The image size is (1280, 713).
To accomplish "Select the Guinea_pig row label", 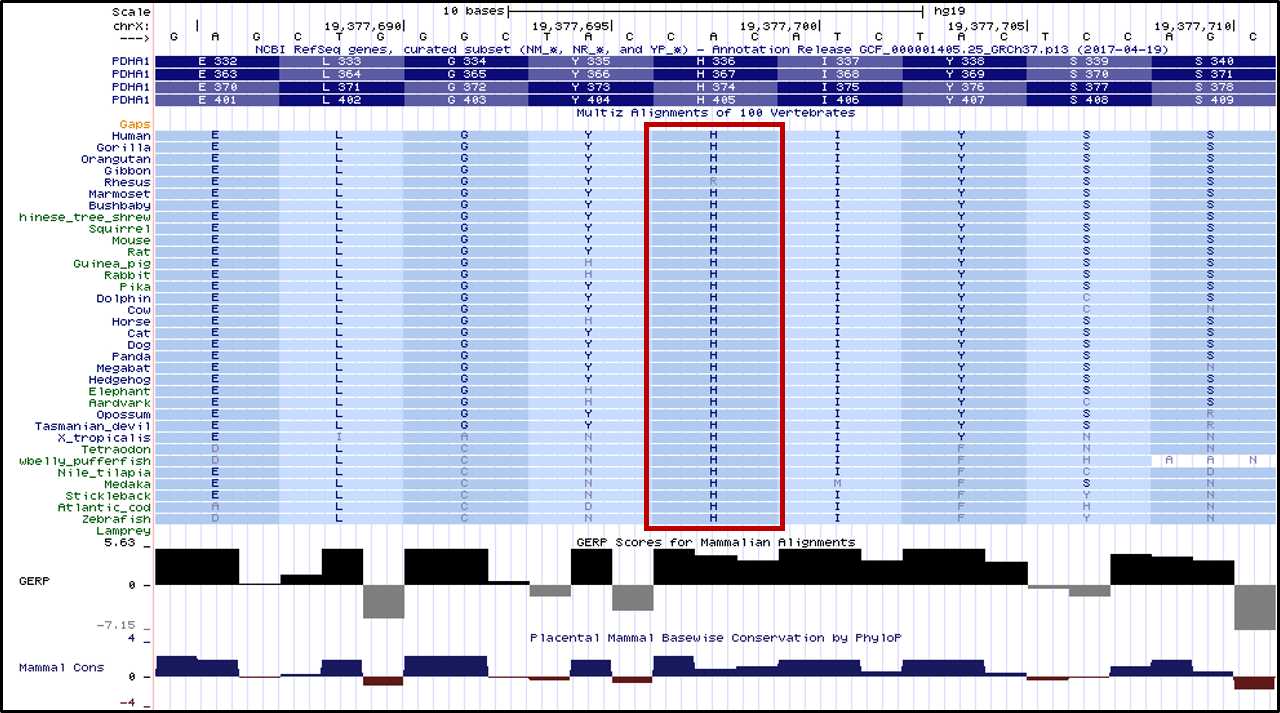I will click(113, 264).
